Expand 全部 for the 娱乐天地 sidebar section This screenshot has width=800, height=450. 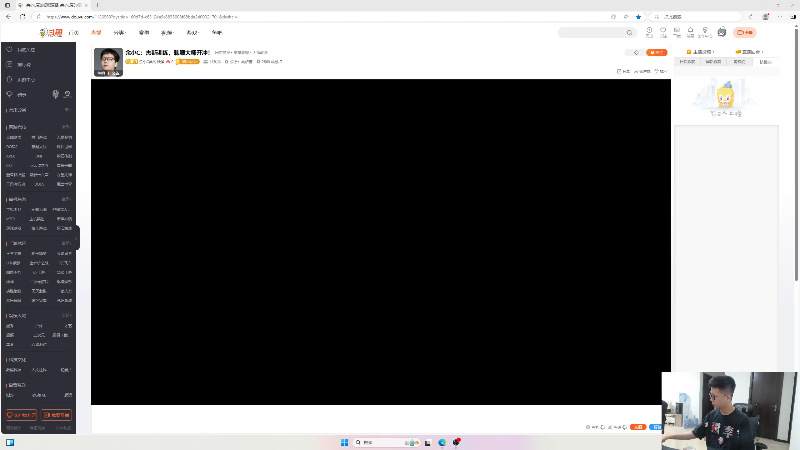pyautogui.click(x=66, y=316)
